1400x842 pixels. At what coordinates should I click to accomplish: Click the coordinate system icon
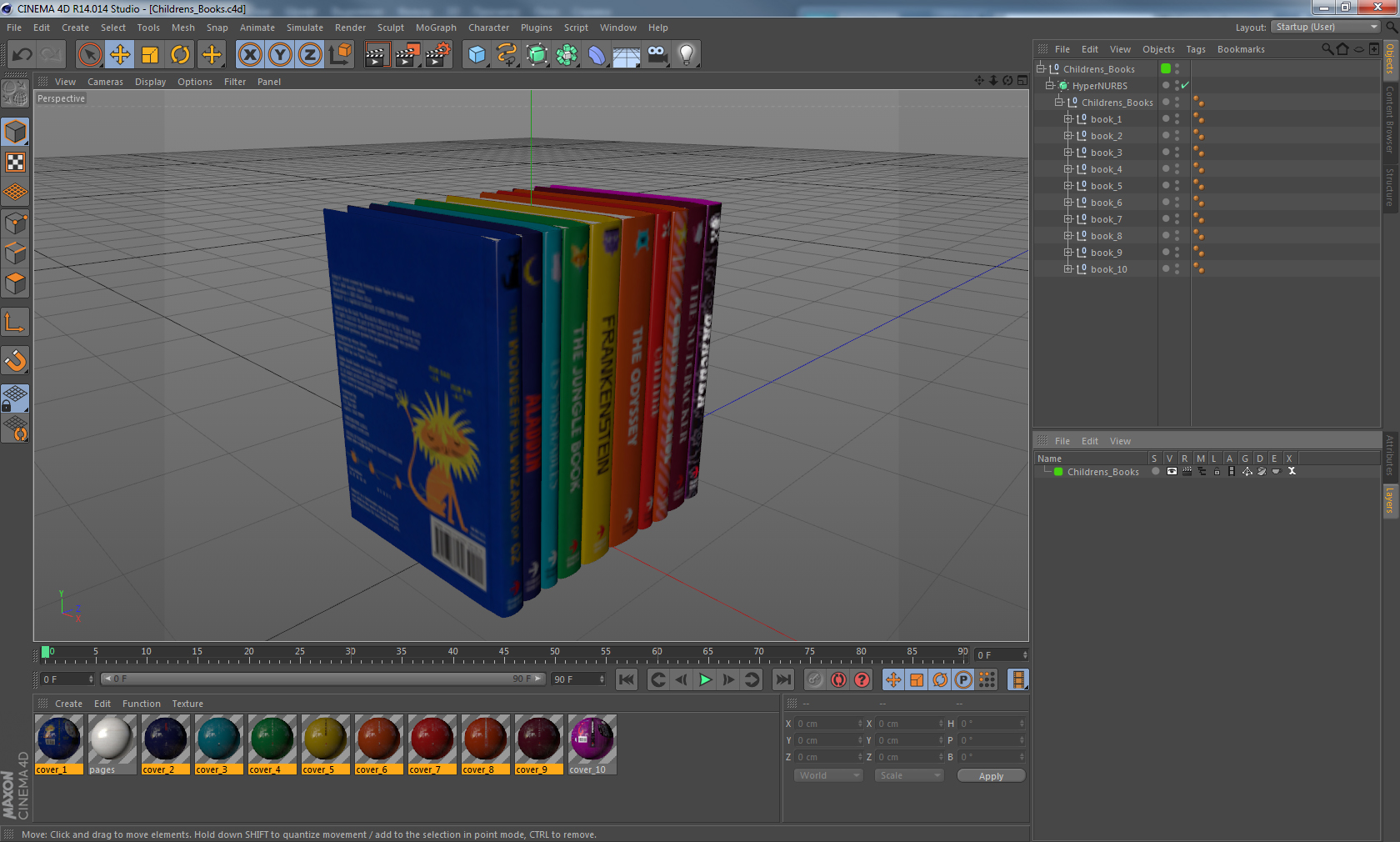[x=340, y=55]
